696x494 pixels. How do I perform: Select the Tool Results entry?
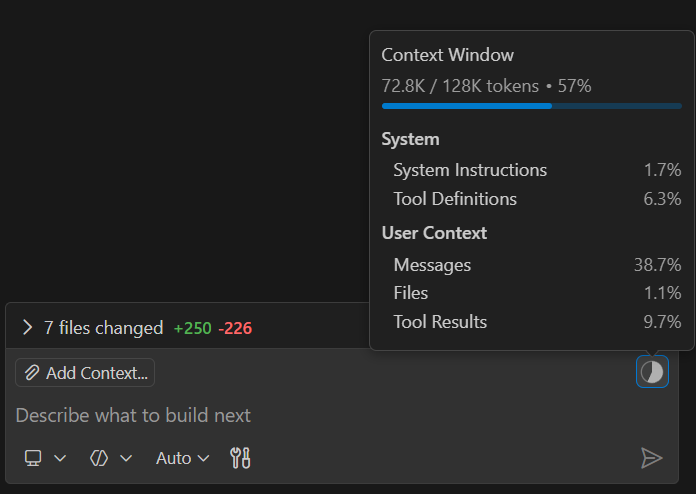pyautogui.click(x=440, y=322)
